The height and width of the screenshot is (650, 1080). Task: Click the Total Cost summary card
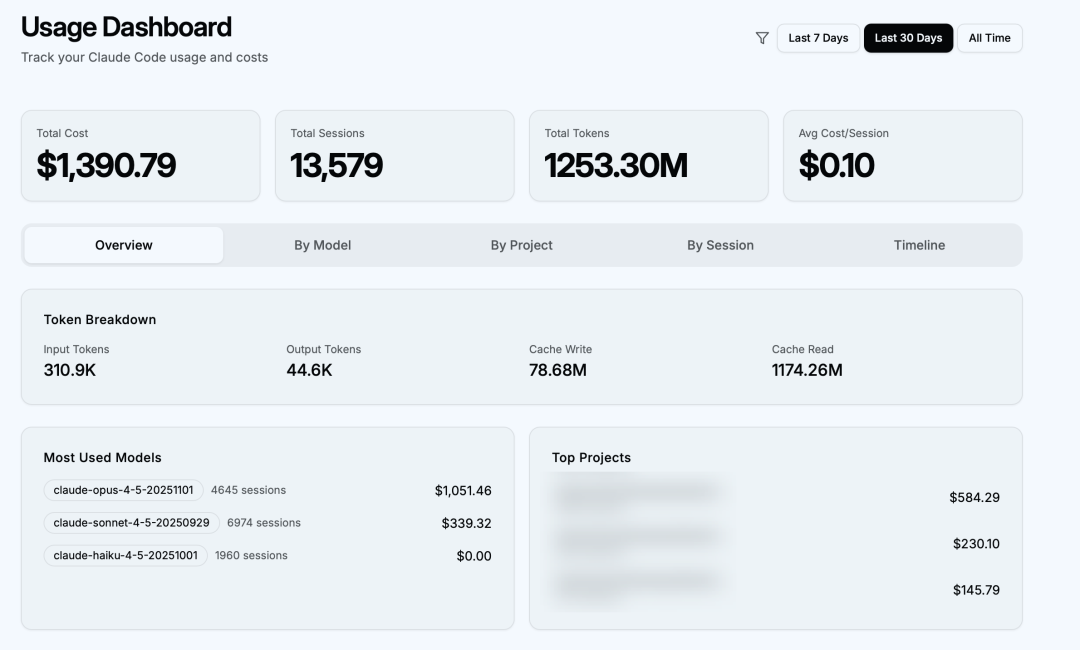(x=140, y=155)
